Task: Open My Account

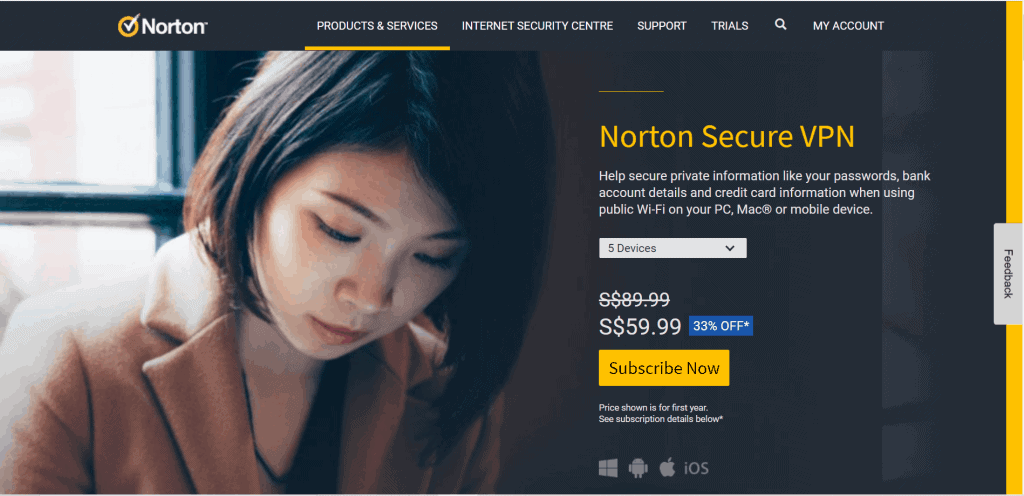Action: [848, 26]
